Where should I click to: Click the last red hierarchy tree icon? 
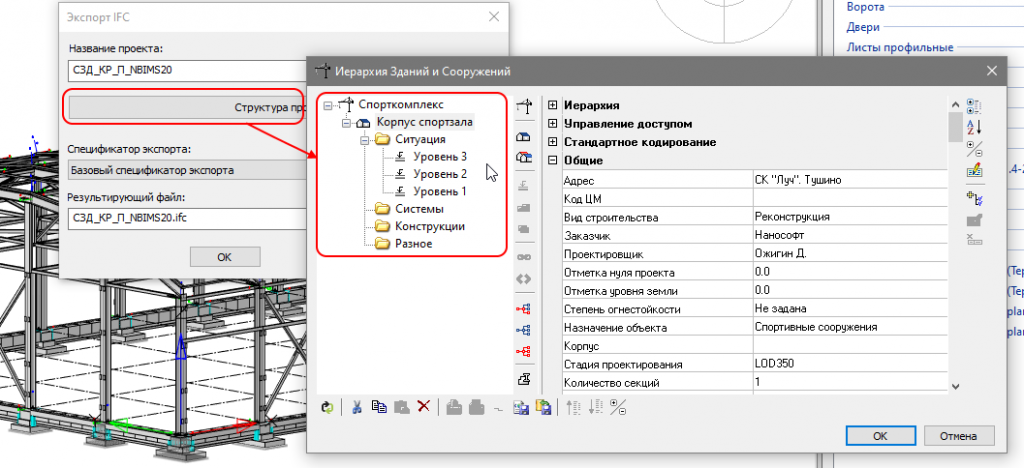pos(523,351)
